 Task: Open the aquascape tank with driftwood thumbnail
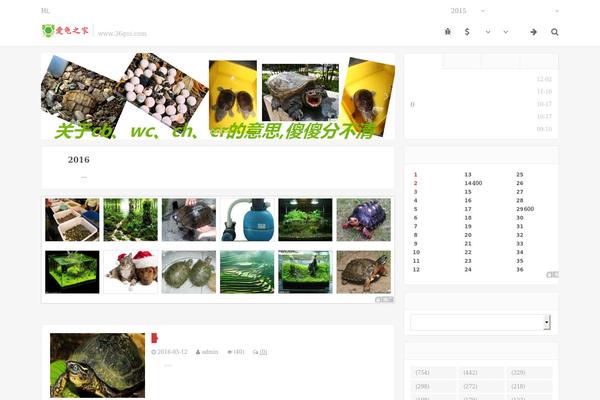(x=305, y=272)
